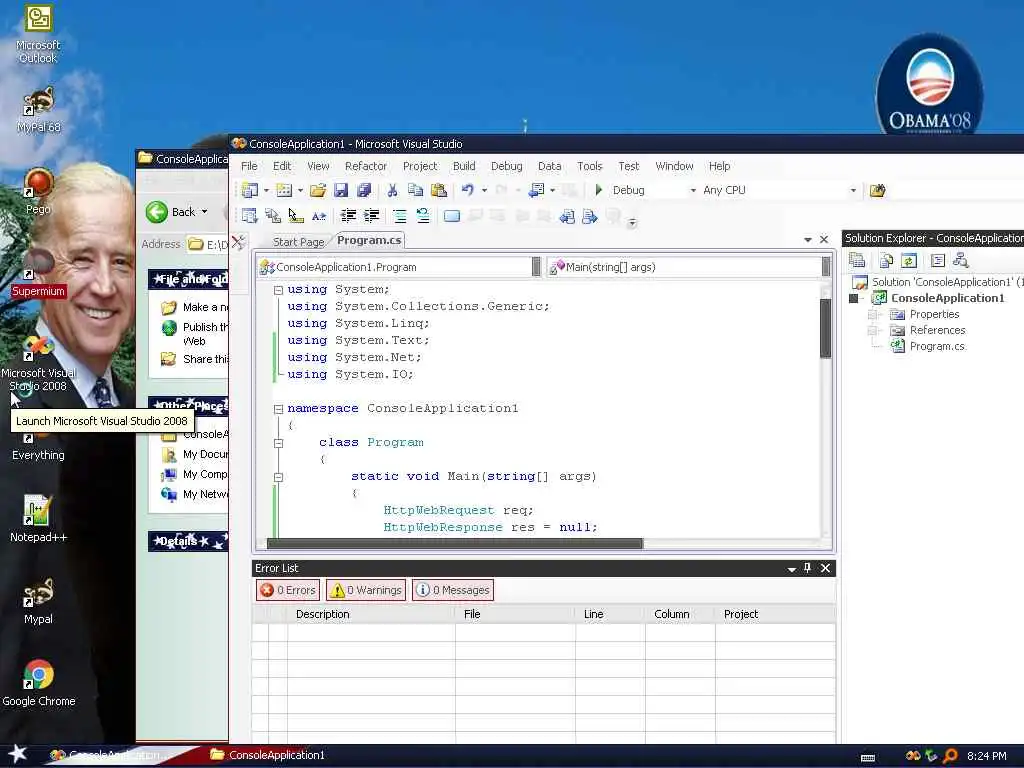Viewport: 1024px width, 768px height.
Task: Click the Description column header in Error List
Action: 371,614
